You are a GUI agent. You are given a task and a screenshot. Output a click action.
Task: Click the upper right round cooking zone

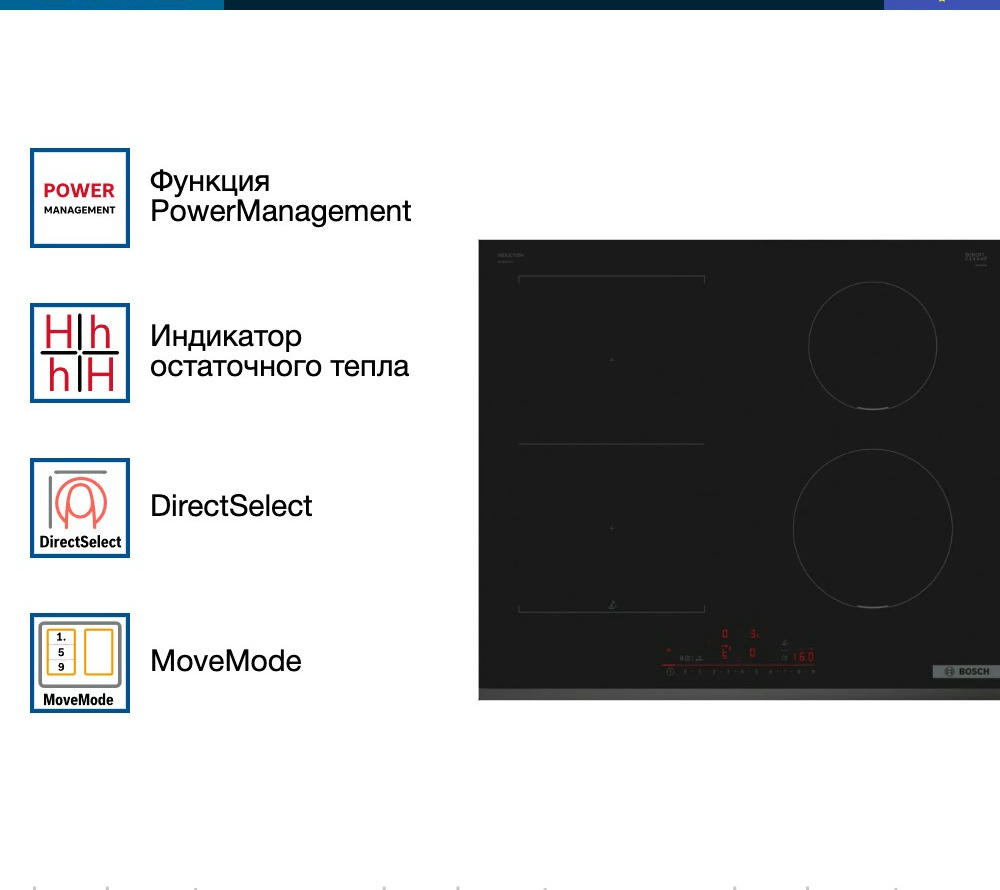click(x=872, y=345)
